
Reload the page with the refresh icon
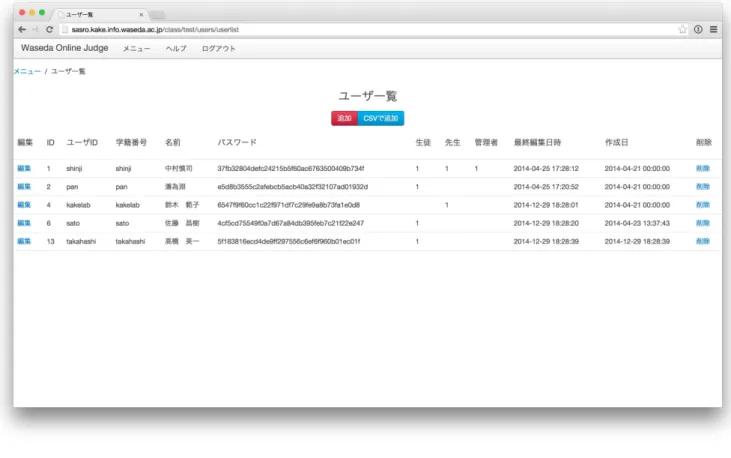[49, 29]
